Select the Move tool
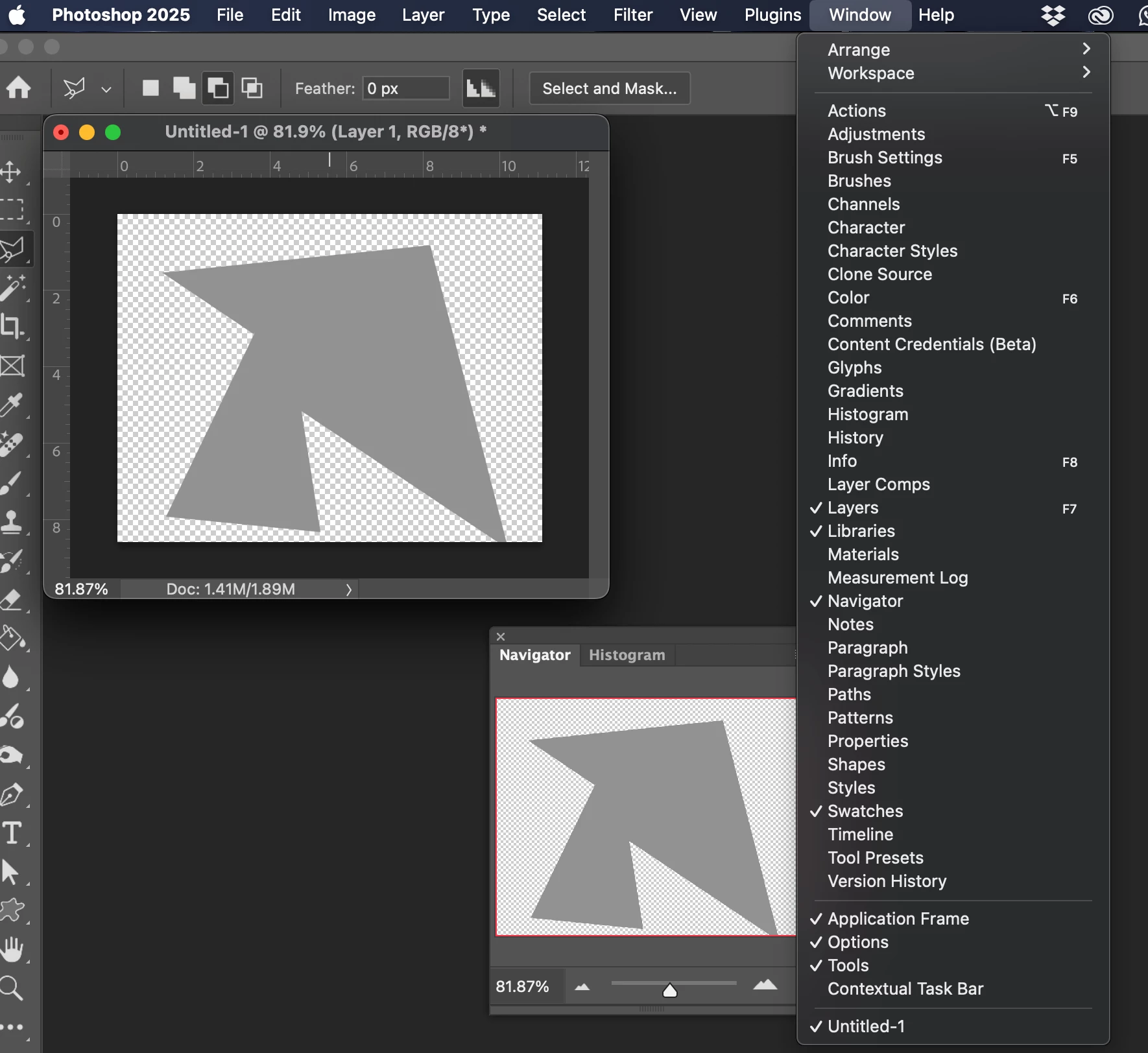The height and width of the screenshot is (1053, 1148). (x=11, y=172)
